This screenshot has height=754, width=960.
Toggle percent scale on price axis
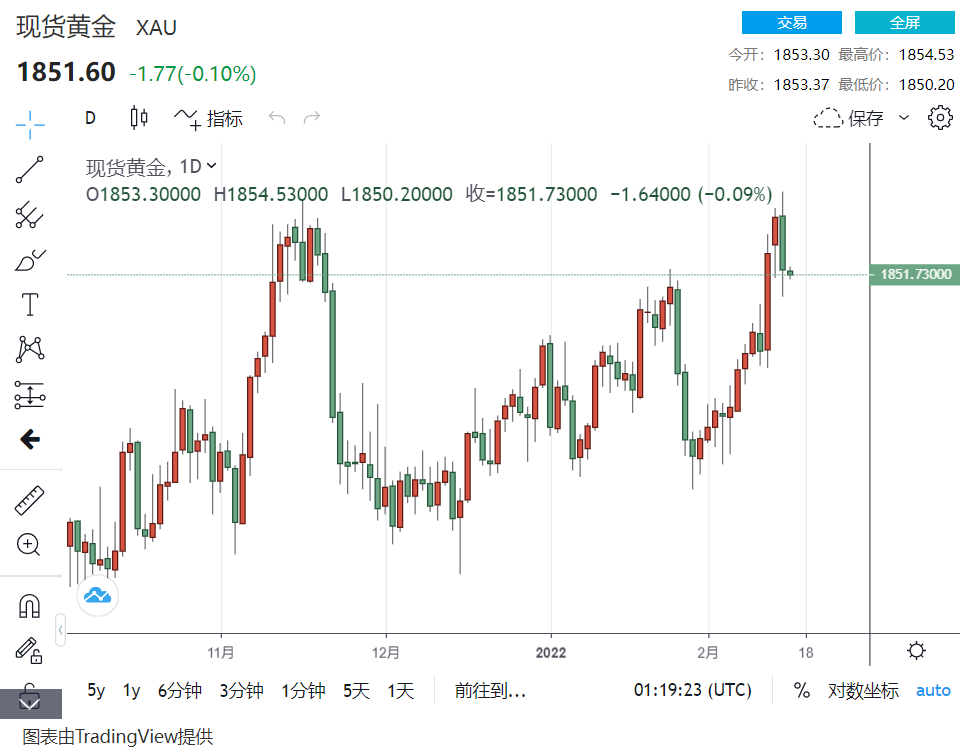(x=802, y=690)
